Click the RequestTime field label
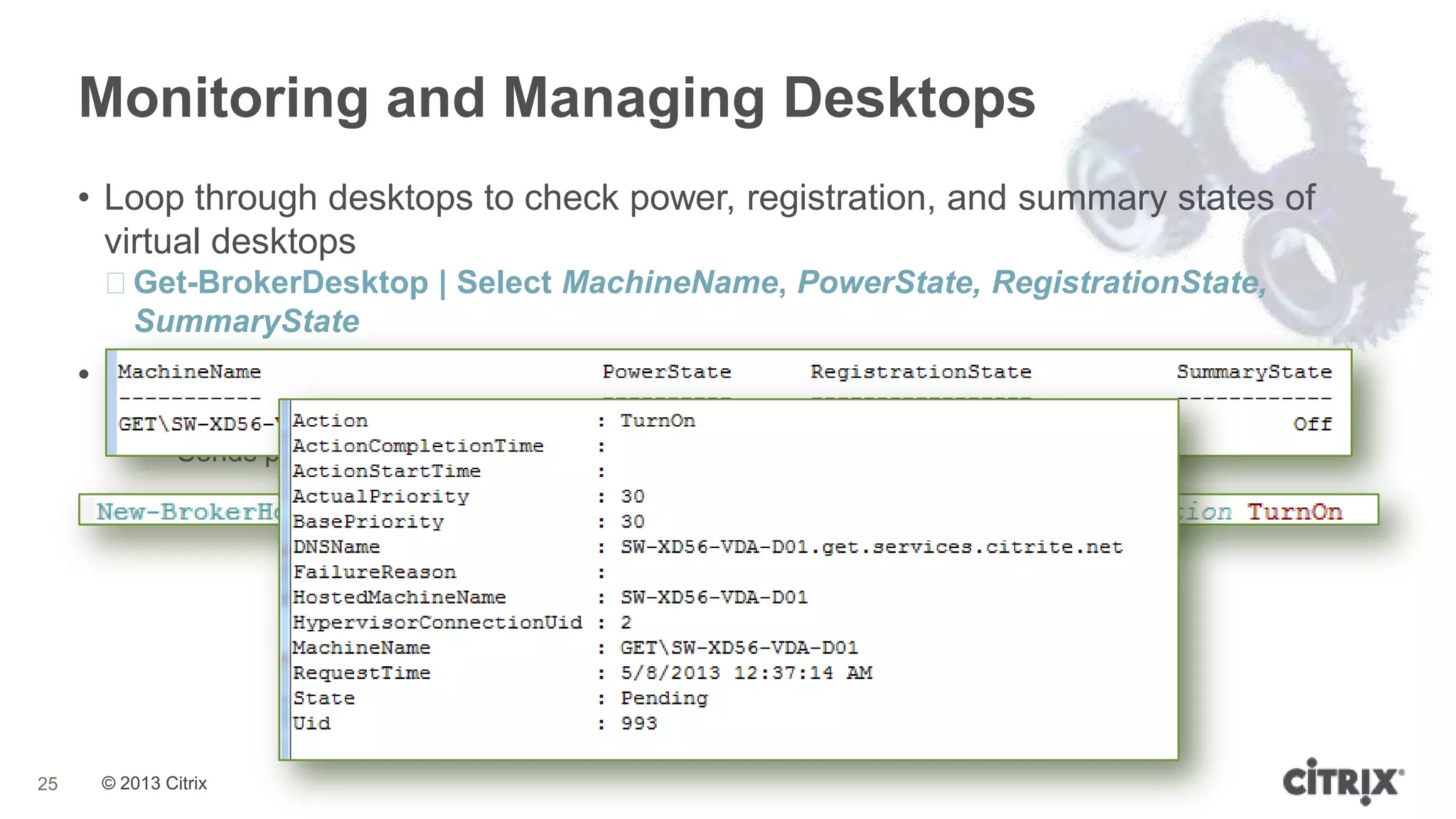This screenshot has width=1456, height=819. (x=362, y=673)
